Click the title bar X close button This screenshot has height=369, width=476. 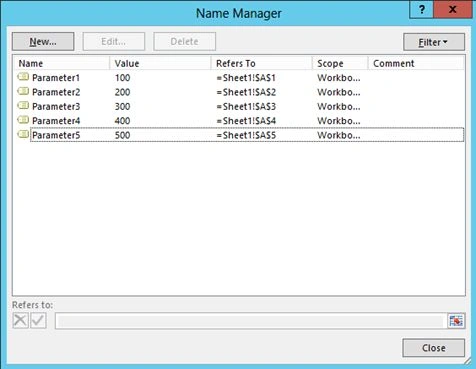[453, 9]
